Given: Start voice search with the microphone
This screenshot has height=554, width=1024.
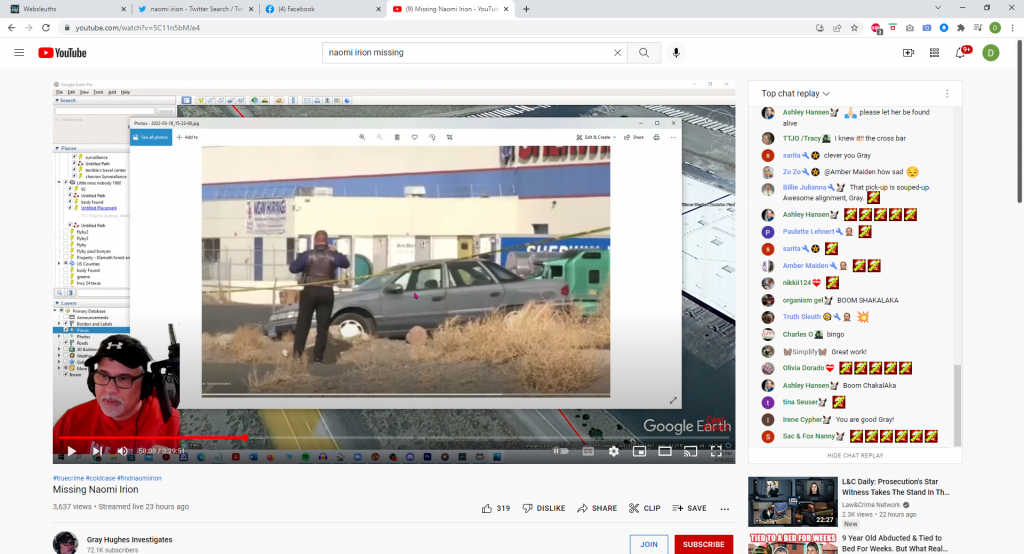Looking at the screenshot, I should (x=676, y=53).
